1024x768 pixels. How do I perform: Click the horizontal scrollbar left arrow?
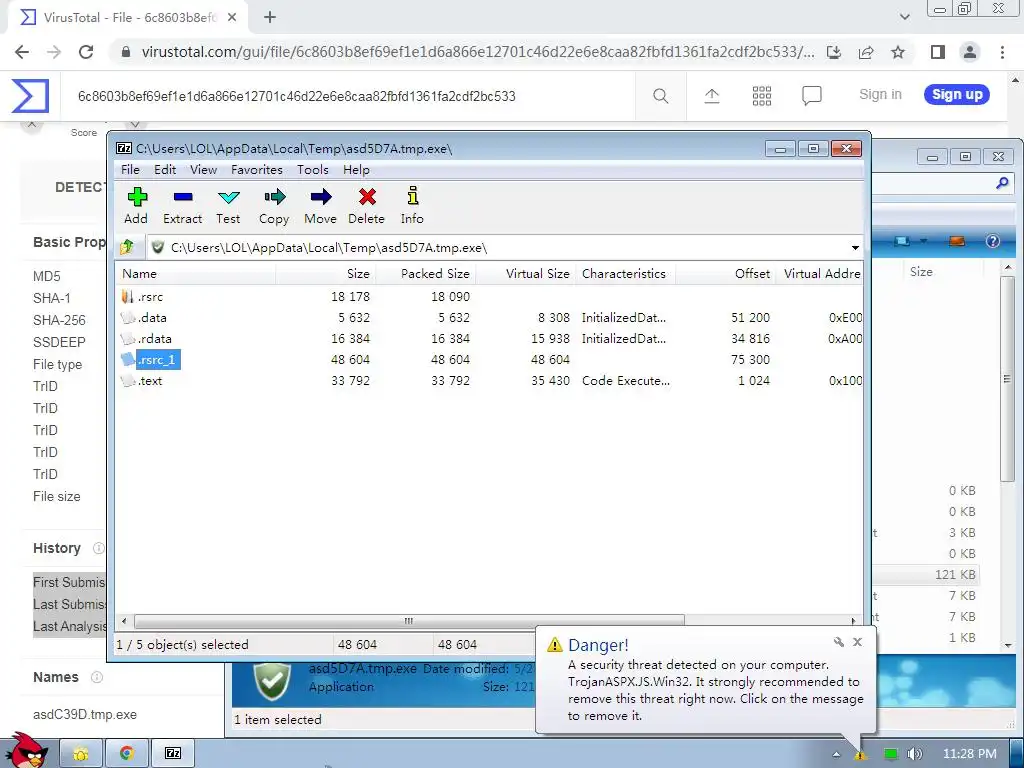pos(125,620)
